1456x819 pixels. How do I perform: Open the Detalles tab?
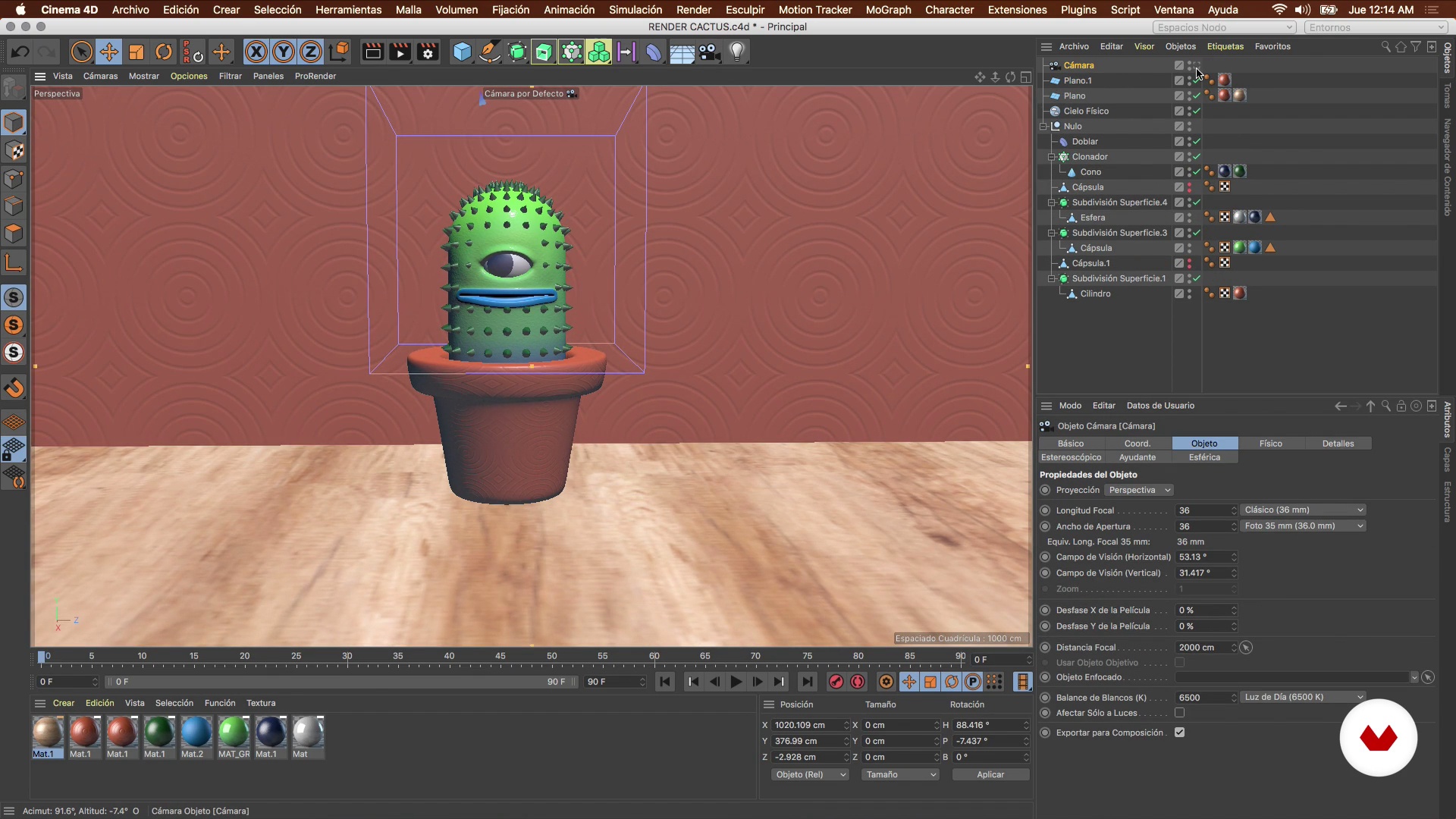tap(1338, 444)
